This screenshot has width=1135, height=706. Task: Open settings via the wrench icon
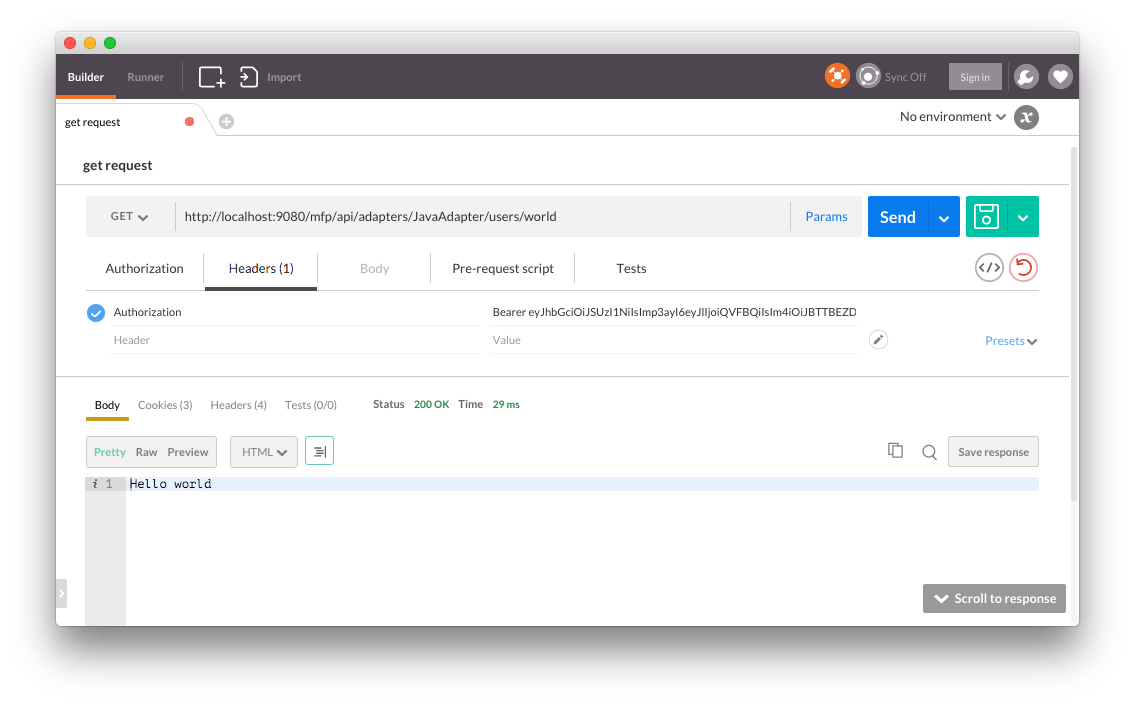coord(1026,77)
